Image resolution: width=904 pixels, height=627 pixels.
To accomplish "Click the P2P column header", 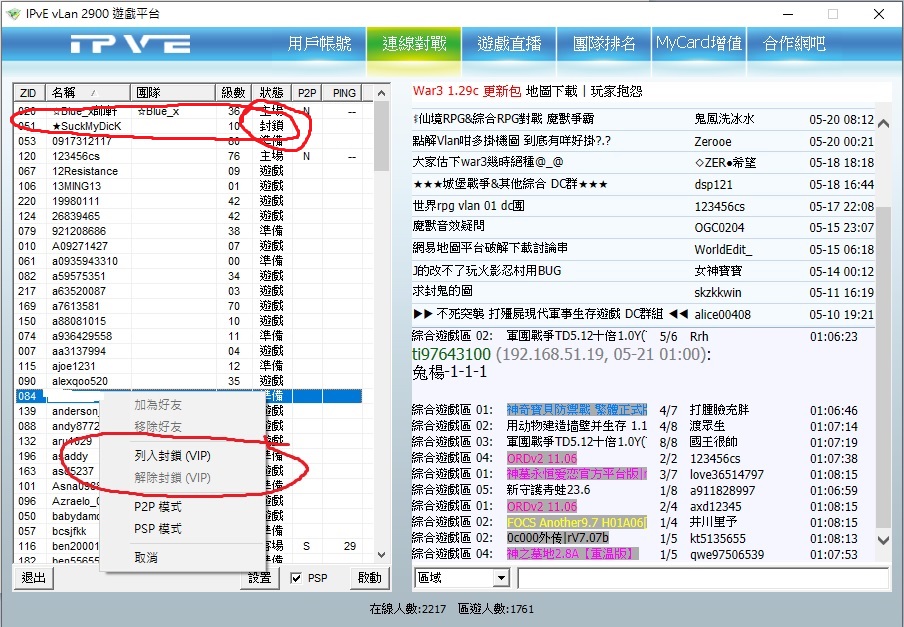I will (x=307, y=93).
